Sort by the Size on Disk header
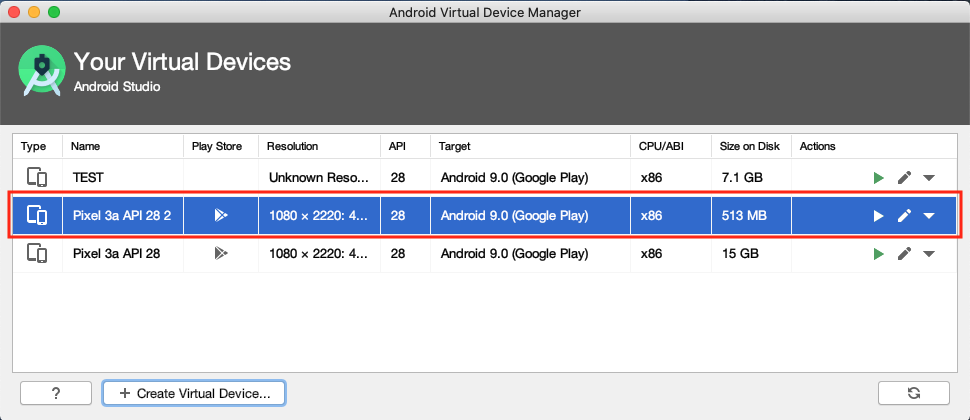Viewport: 970px width, 420px height. [751, 147]
